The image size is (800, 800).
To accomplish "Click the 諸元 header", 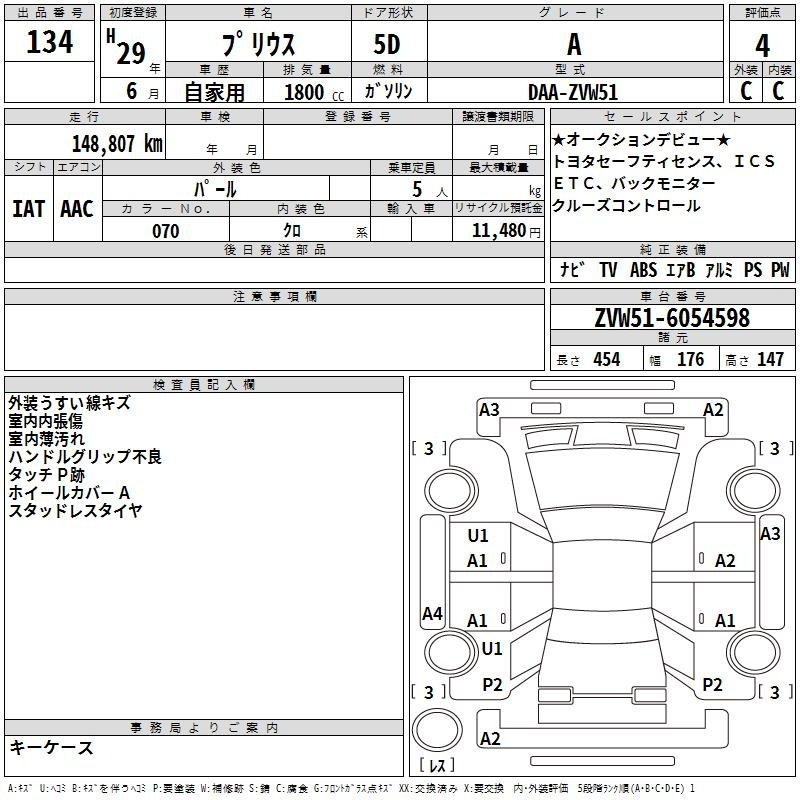I will 673,338.
